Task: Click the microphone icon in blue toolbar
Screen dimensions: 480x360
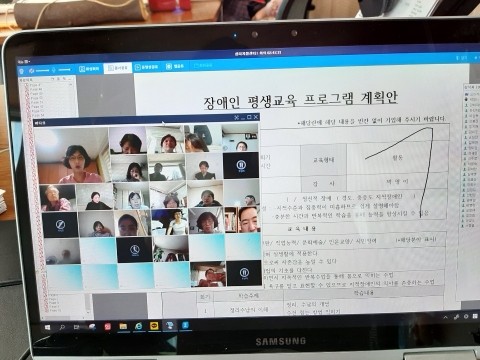Action: click(x=54, y=70)
